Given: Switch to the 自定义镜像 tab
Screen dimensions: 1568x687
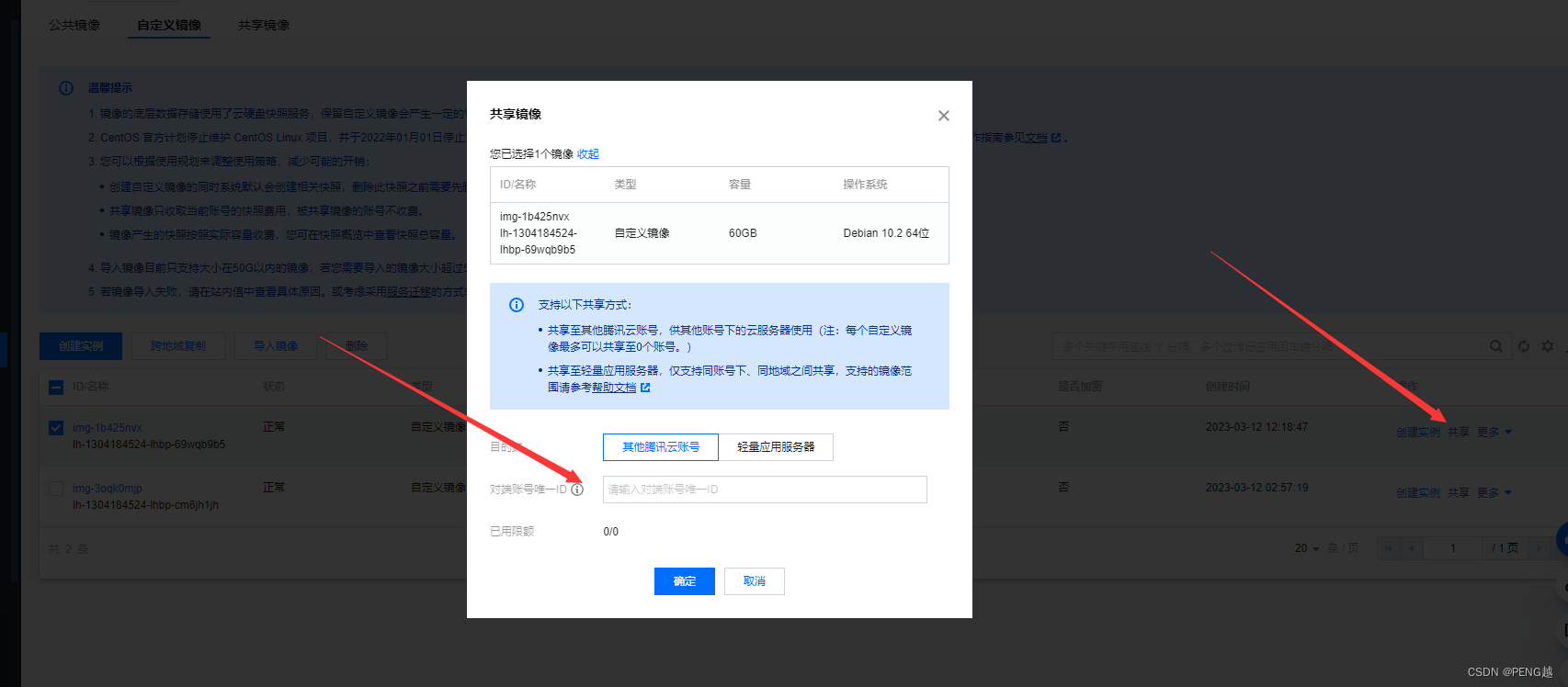Looking at the screenshot, I should click(x=169, y=25).
